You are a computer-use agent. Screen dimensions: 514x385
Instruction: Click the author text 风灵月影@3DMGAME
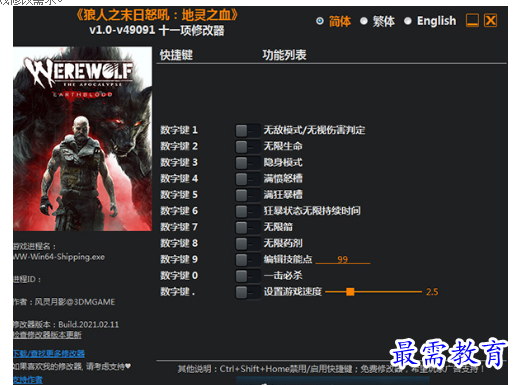[x=75, y=302]
